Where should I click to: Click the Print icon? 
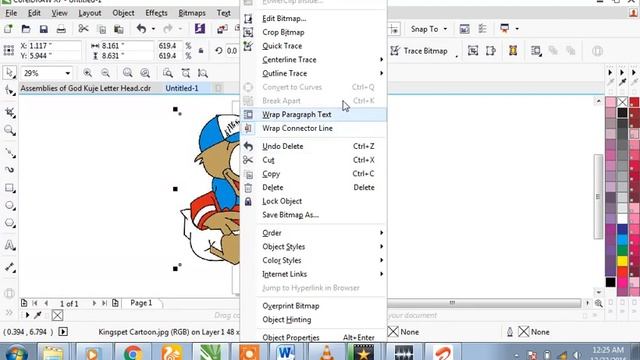coord(61,29)
